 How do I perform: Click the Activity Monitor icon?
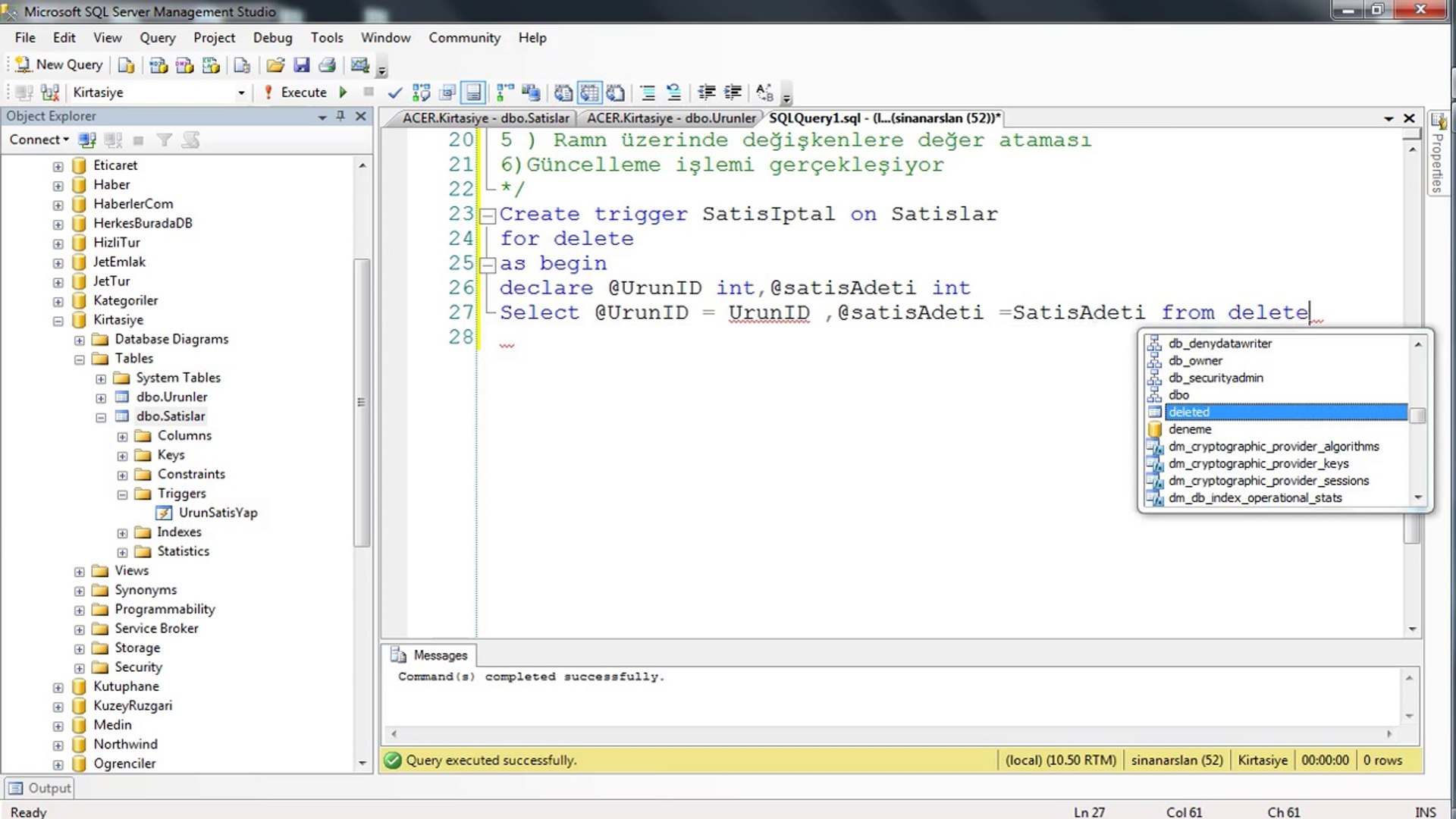360,65
